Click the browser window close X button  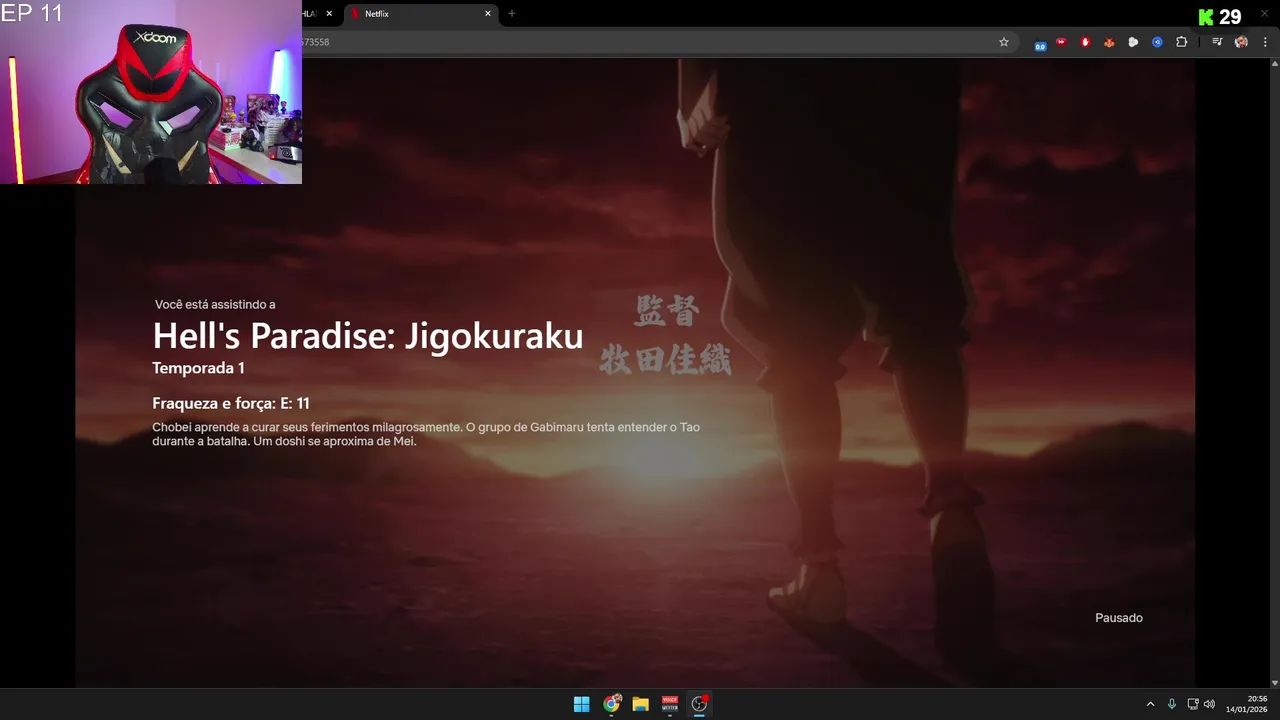click(x=1264, y=13)
